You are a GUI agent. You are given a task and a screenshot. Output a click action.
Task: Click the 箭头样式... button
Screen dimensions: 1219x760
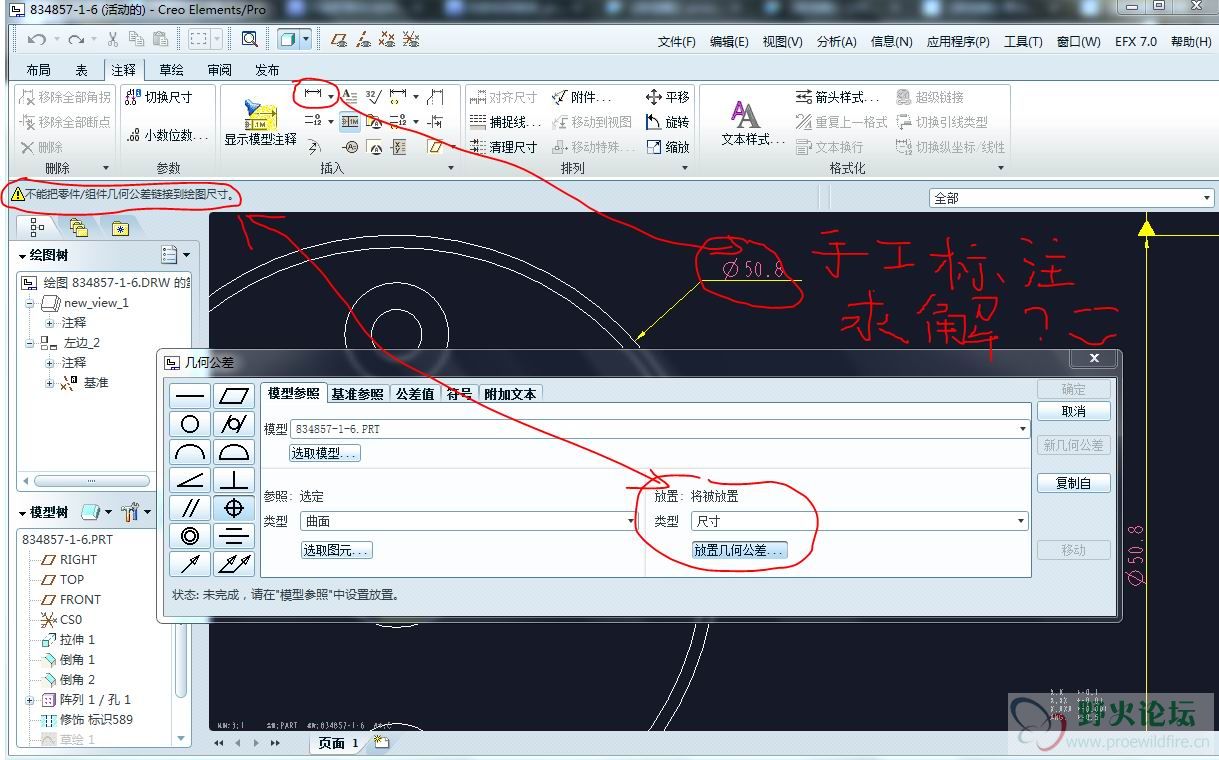(x=837, y=97)
